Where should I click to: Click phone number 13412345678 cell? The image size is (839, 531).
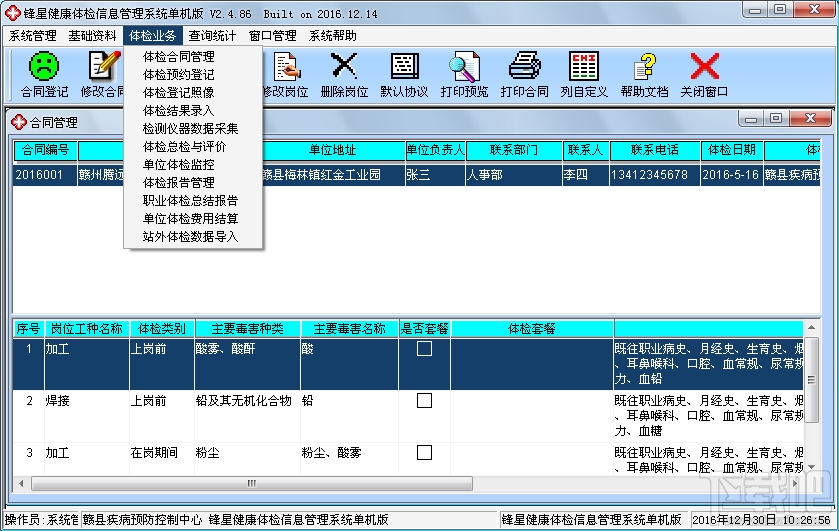654,175
